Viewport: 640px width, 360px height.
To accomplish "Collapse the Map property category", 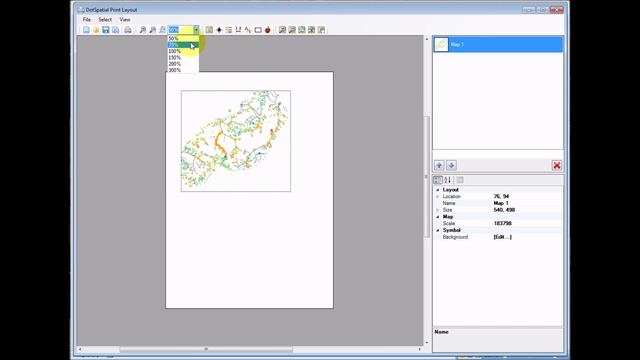I will 438,217.
